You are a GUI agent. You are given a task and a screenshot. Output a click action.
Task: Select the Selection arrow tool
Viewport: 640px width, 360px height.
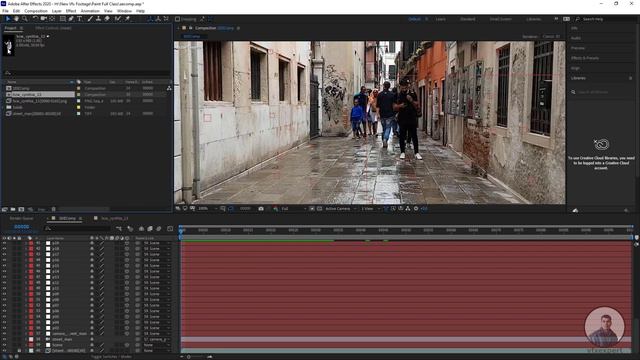coord(7,19)
